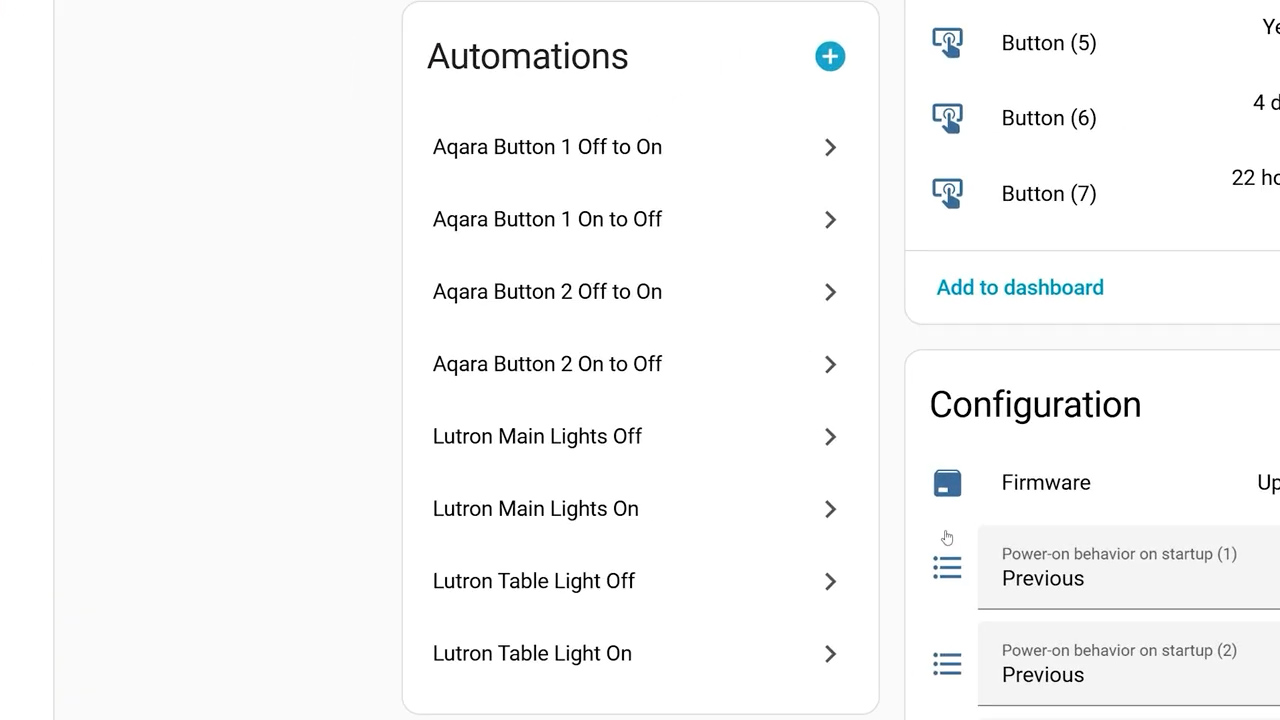The image size is (1280, 720).
Task: Select the Firmware configuration row
Action: click(x=1046, y=483)
